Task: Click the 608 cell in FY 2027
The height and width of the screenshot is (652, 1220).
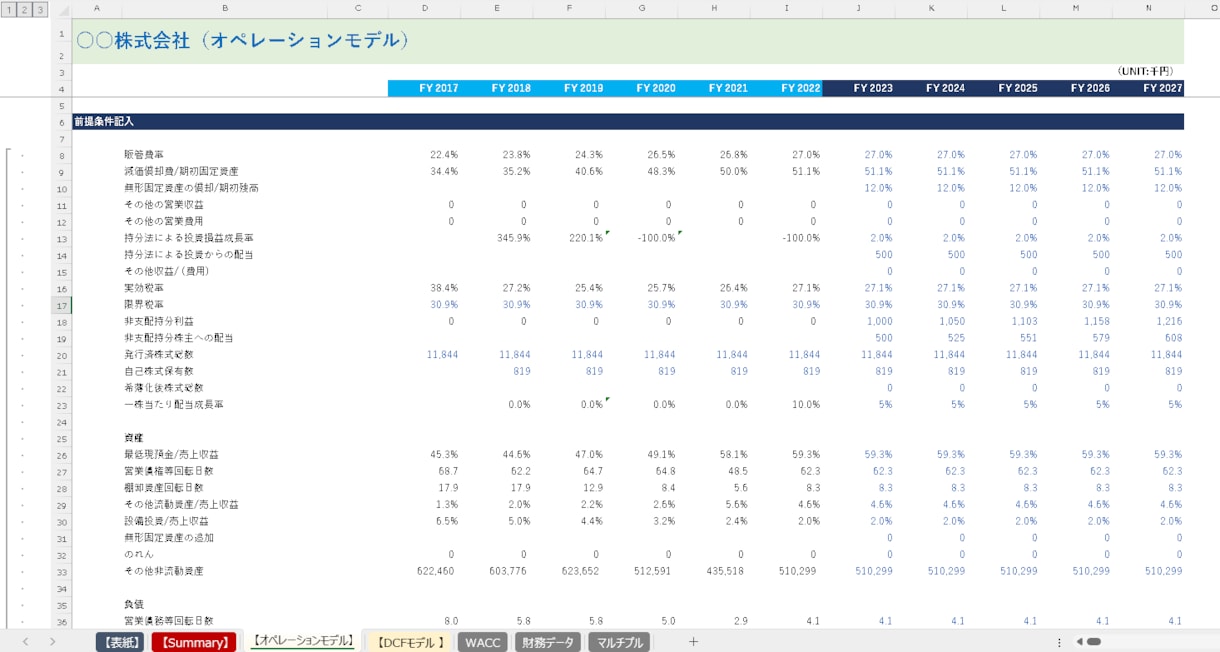Action: [1172, 338]
